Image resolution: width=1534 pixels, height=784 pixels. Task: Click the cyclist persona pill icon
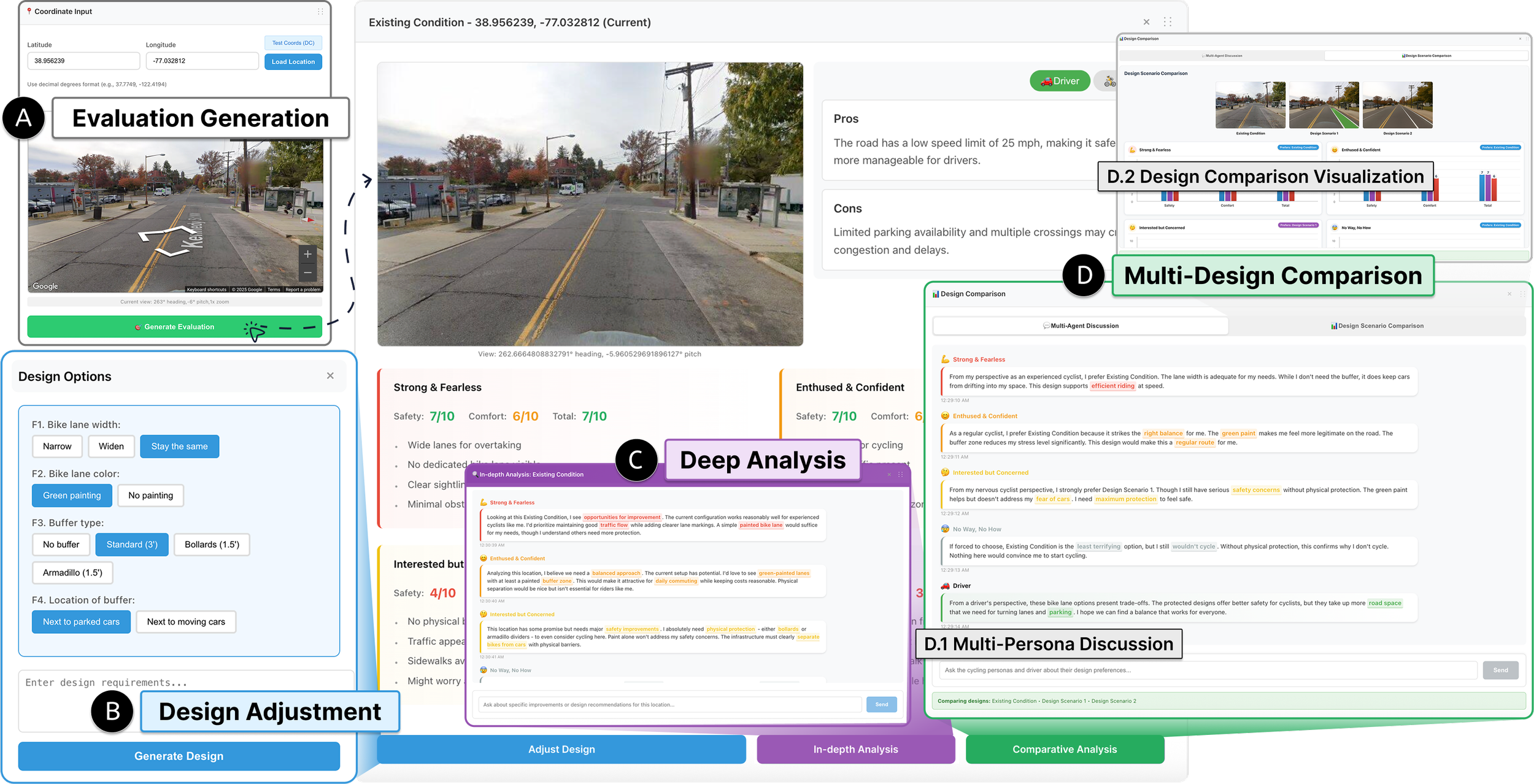(x=1109, y=81)
